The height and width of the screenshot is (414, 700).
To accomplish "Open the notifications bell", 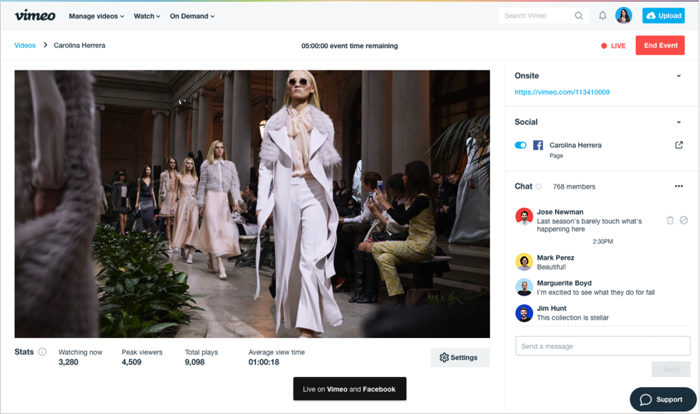I will [x=602, y=16].
